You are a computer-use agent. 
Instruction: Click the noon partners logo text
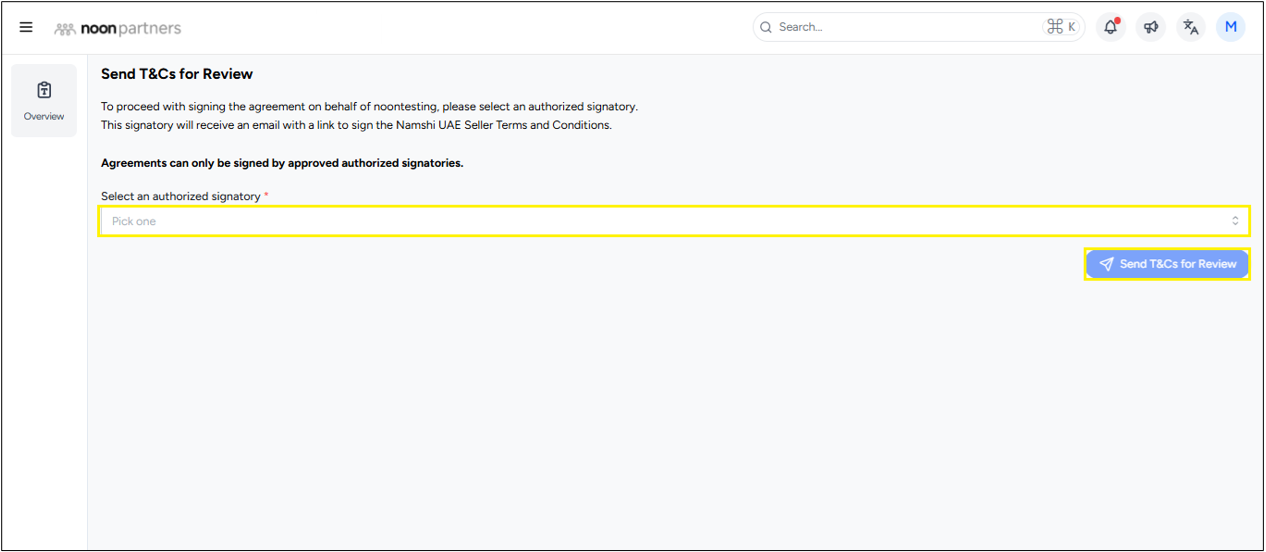coord(131,28)
